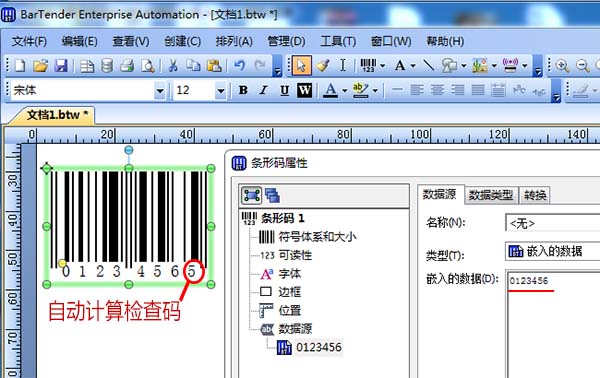The height and width of the screenshot is (378, 600).
Task: Open the font size dropdown showing 12
Action: (220, 91)
